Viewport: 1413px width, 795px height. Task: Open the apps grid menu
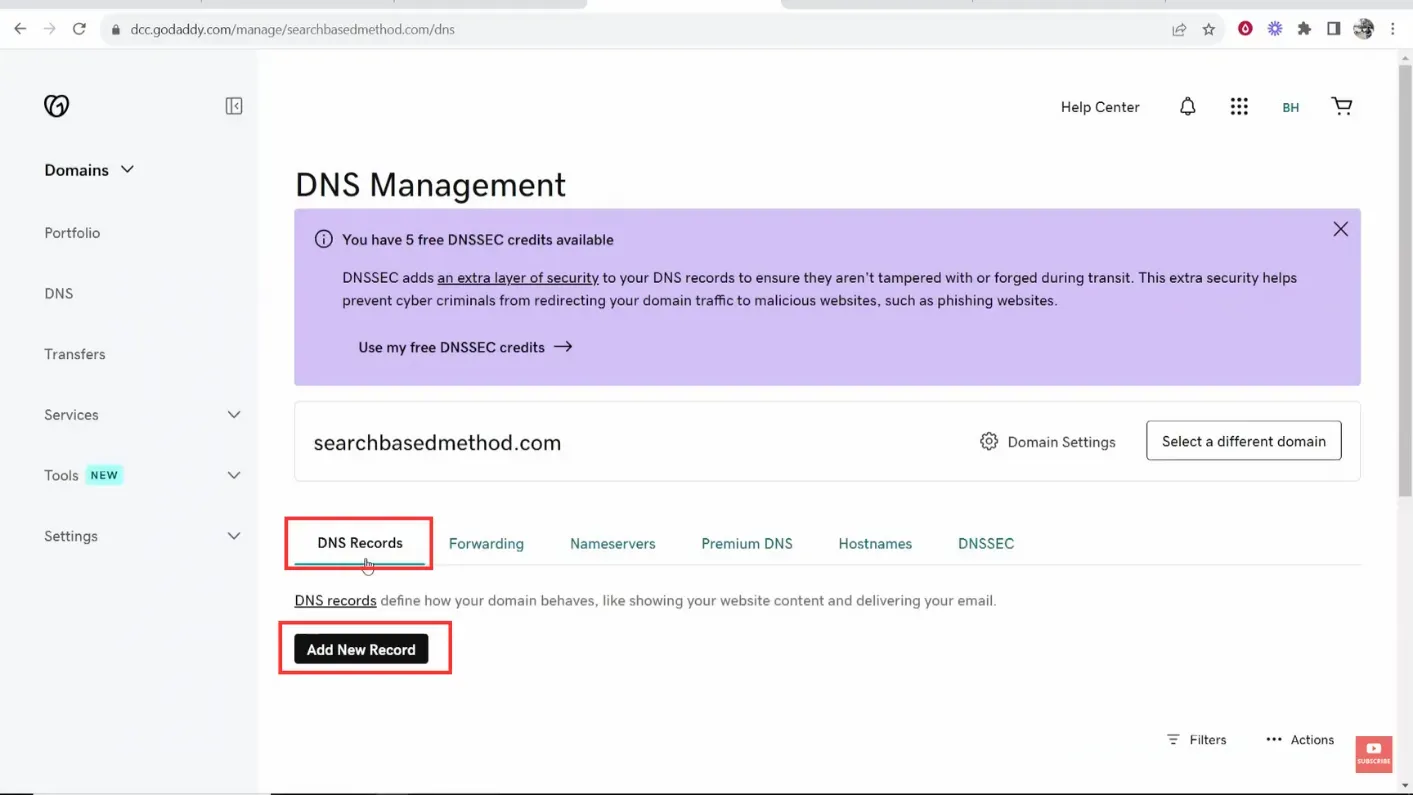point(1239,106)
